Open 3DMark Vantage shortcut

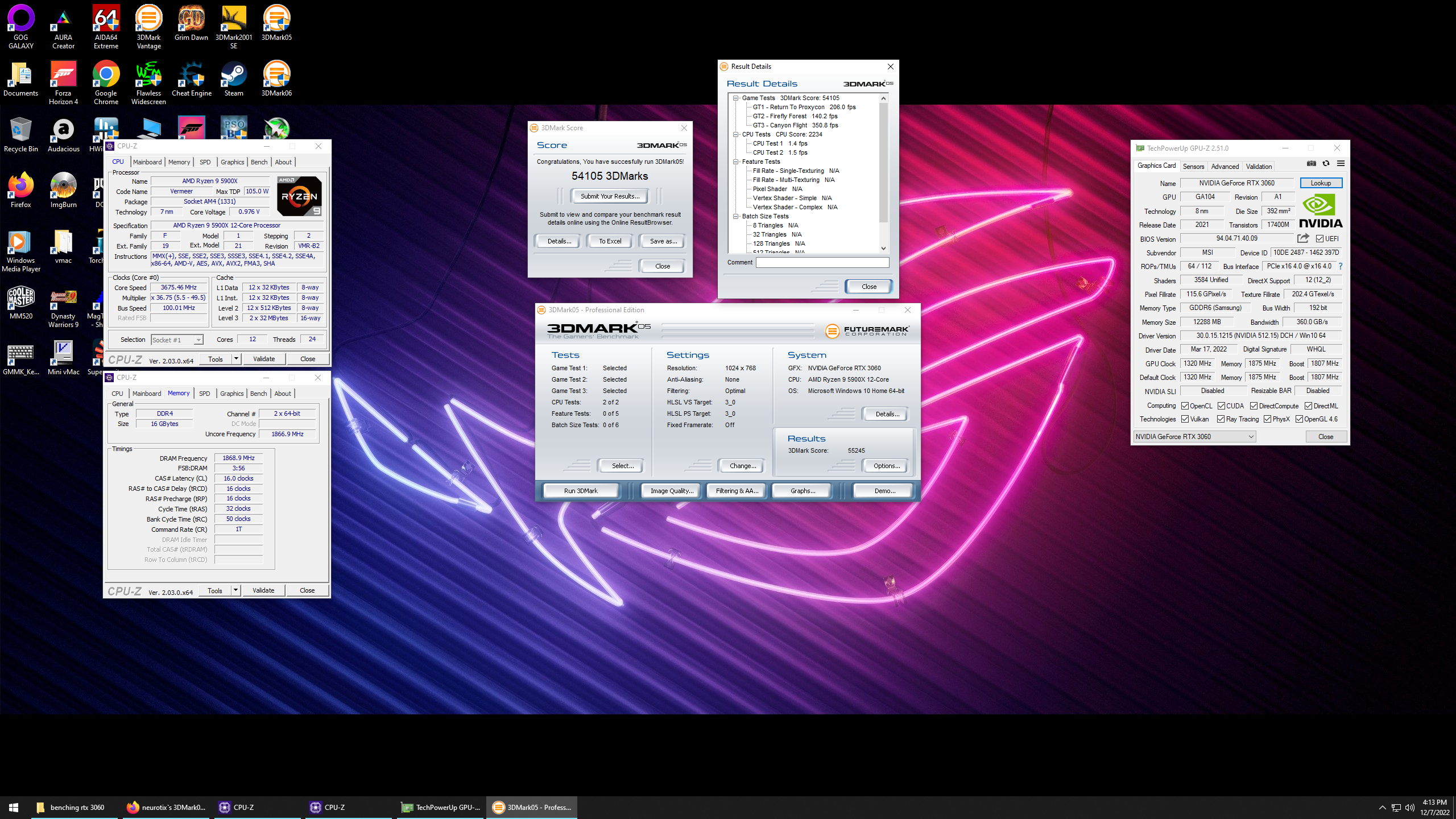coord(148,26)
